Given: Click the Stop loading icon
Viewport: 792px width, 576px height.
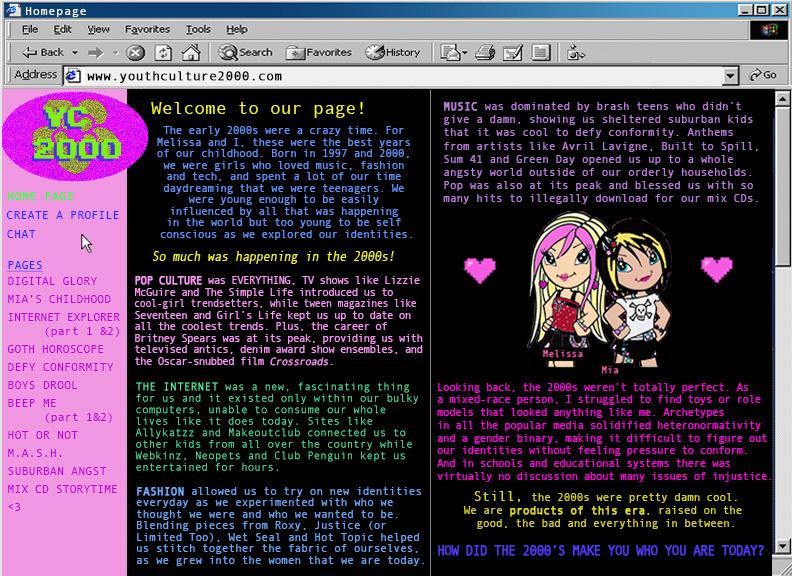Looking at the screenshot, I should point(135,53).
